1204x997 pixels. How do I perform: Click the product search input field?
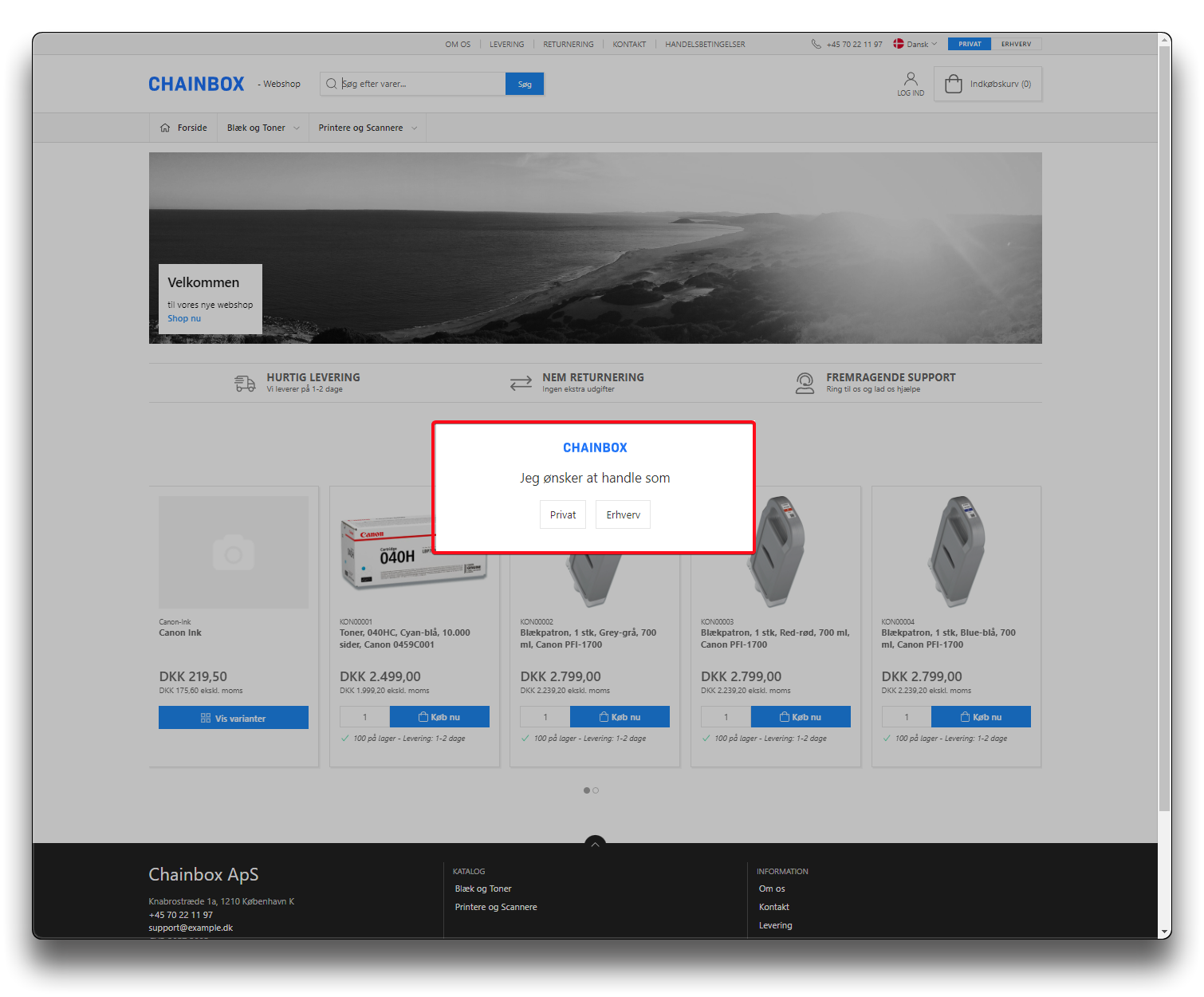(419, 84)
